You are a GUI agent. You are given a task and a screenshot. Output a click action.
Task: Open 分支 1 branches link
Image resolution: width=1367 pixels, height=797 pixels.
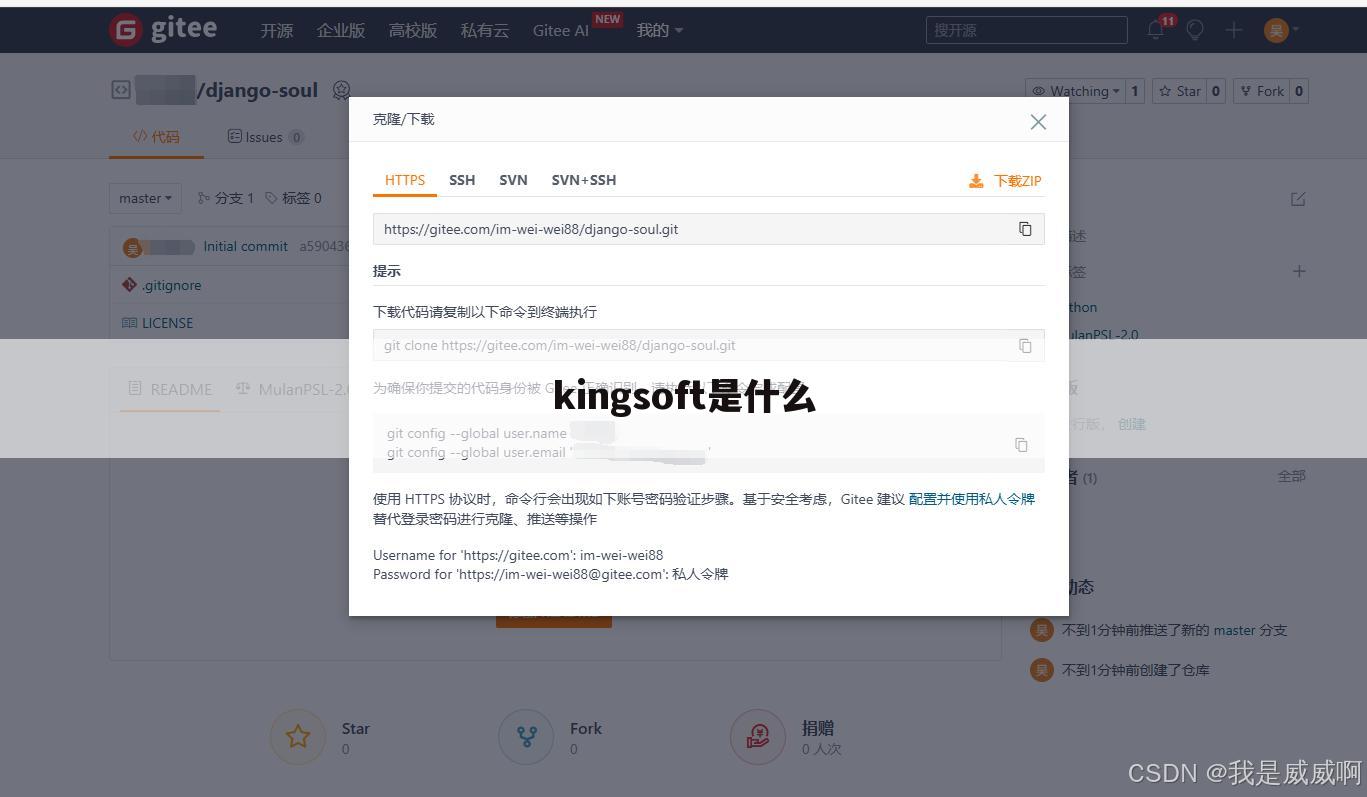point(226,198)
